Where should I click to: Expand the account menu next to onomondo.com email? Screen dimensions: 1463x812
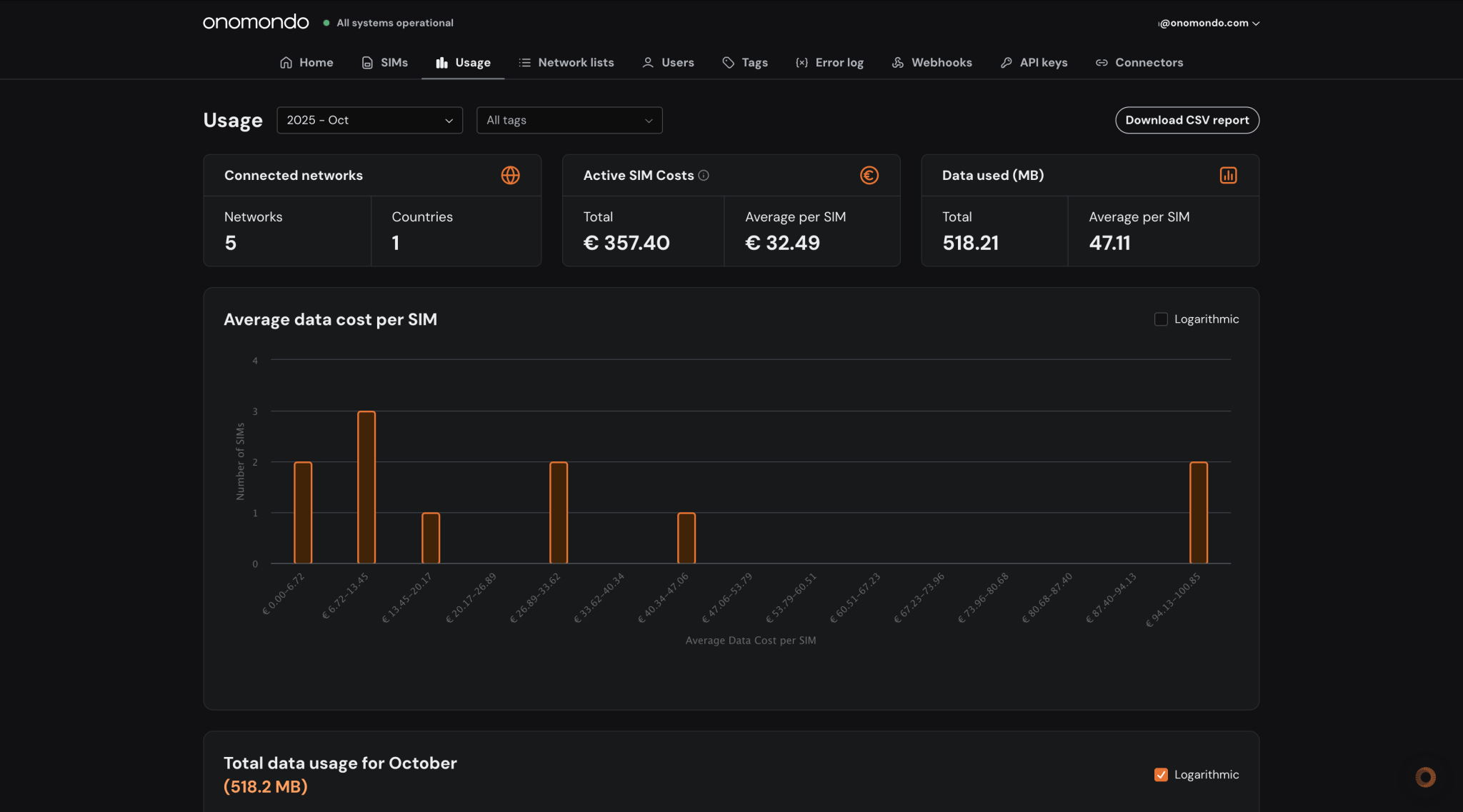1256,22
